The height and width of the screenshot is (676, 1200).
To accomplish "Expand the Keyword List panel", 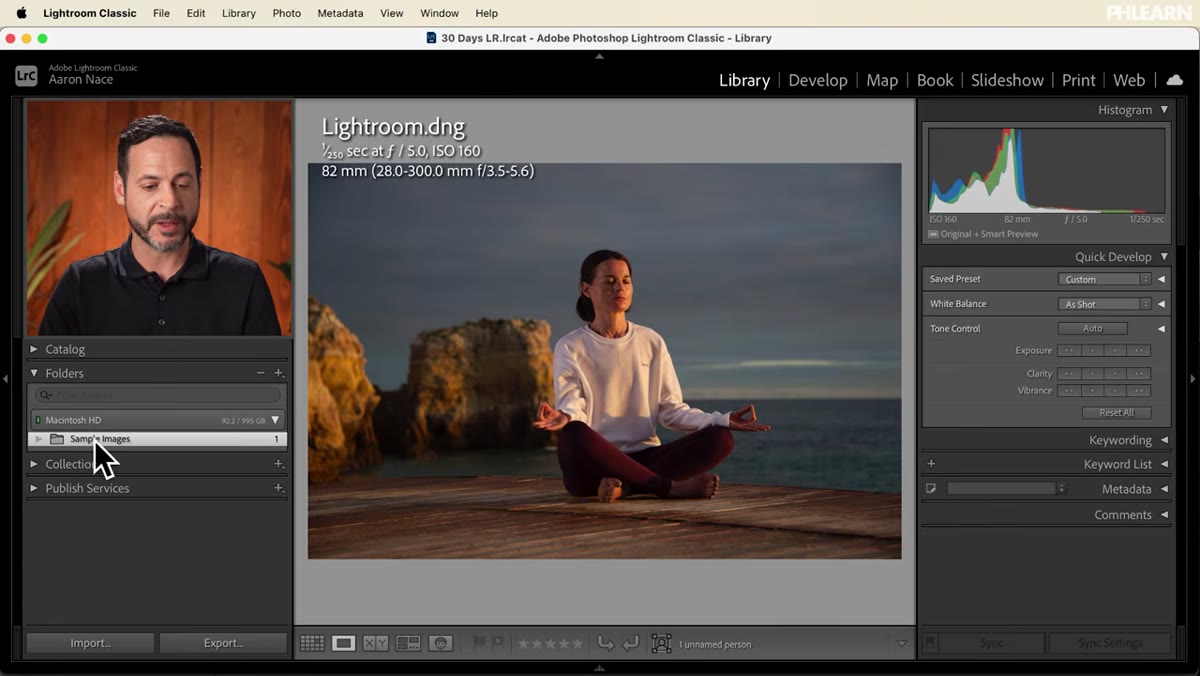I will pos(1164,464).
